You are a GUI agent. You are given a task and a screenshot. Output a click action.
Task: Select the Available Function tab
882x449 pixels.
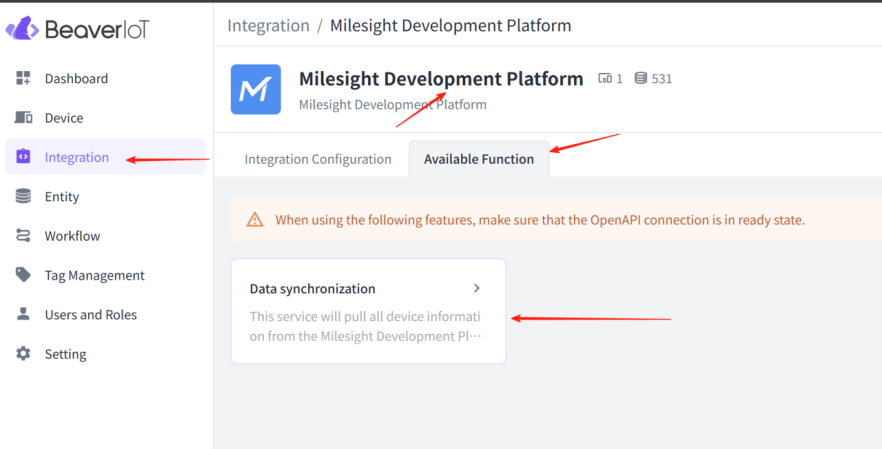pos(479,159)
